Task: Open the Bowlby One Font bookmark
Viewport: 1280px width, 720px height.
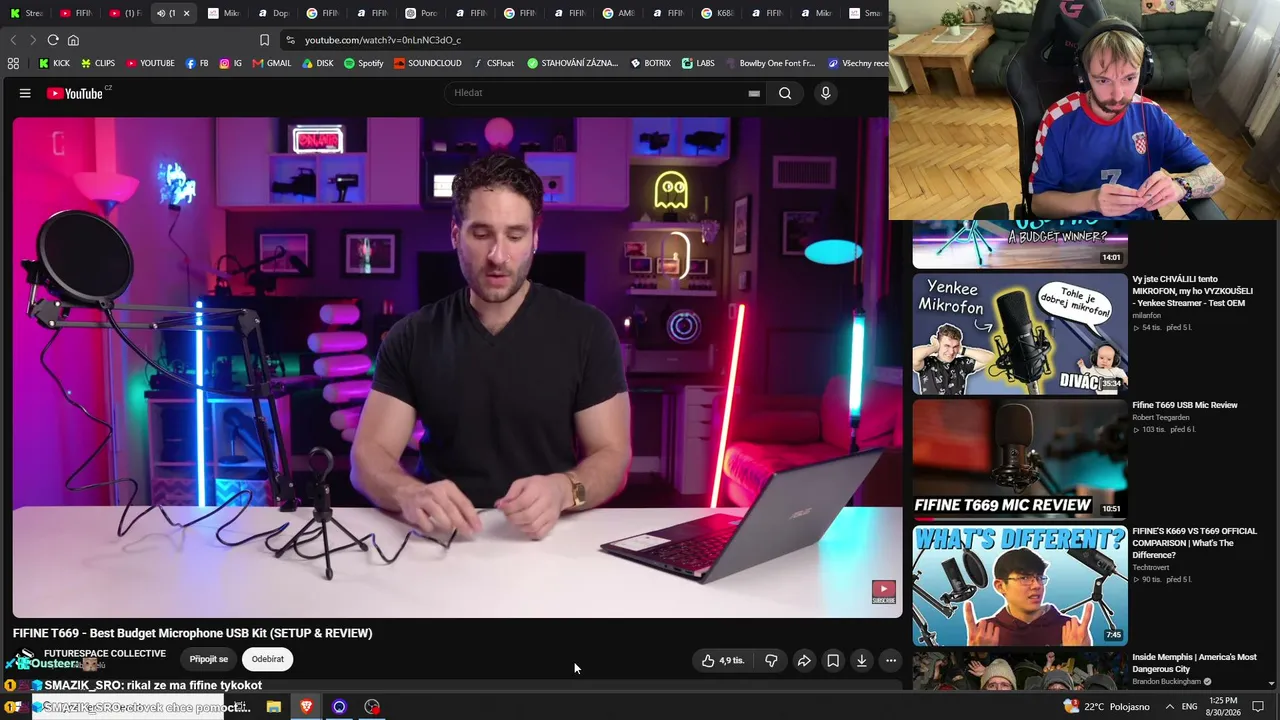Action: (770, 63)
